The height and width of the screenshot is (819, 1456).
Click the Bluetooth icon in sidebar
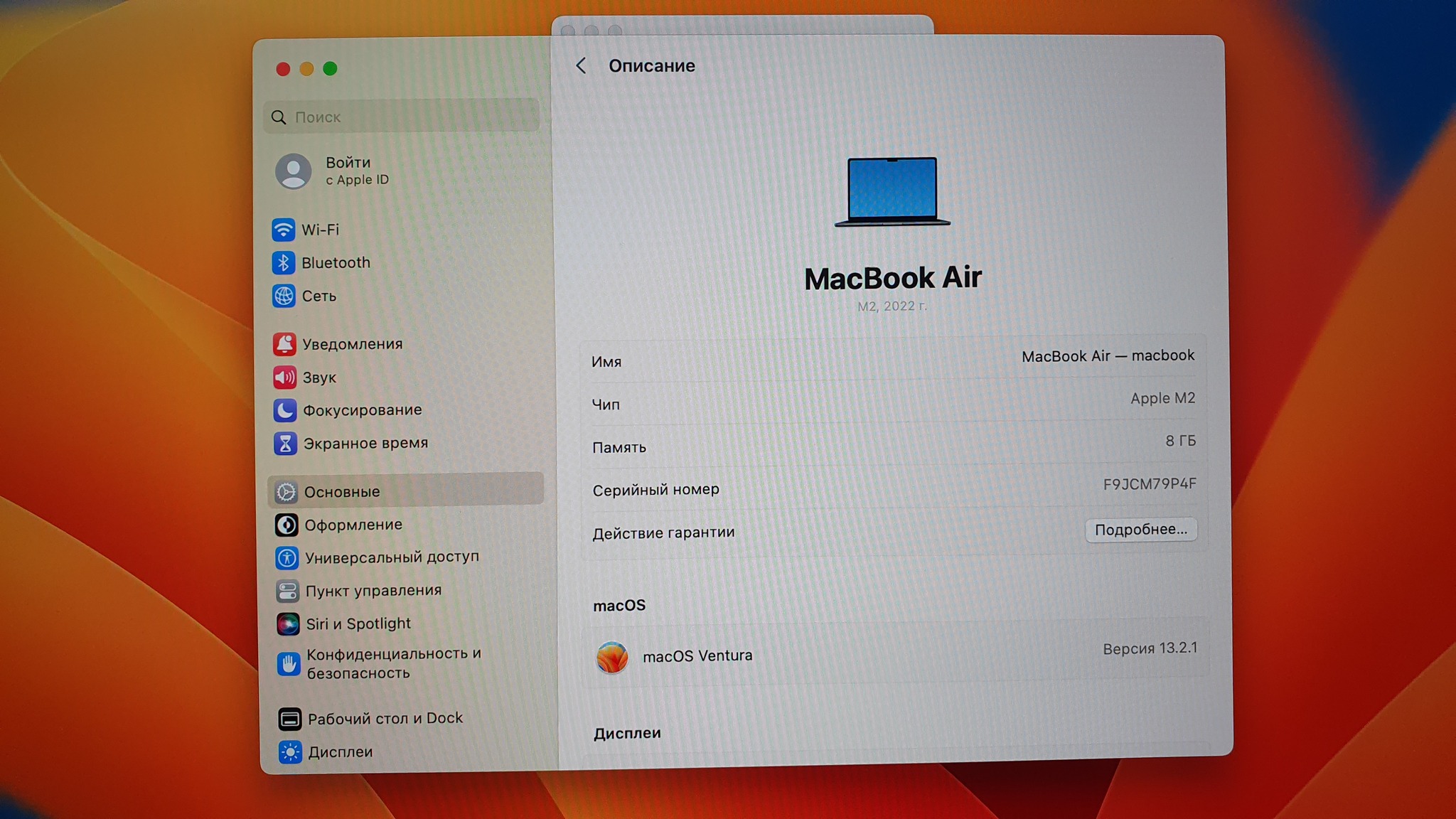pos(283,263)
